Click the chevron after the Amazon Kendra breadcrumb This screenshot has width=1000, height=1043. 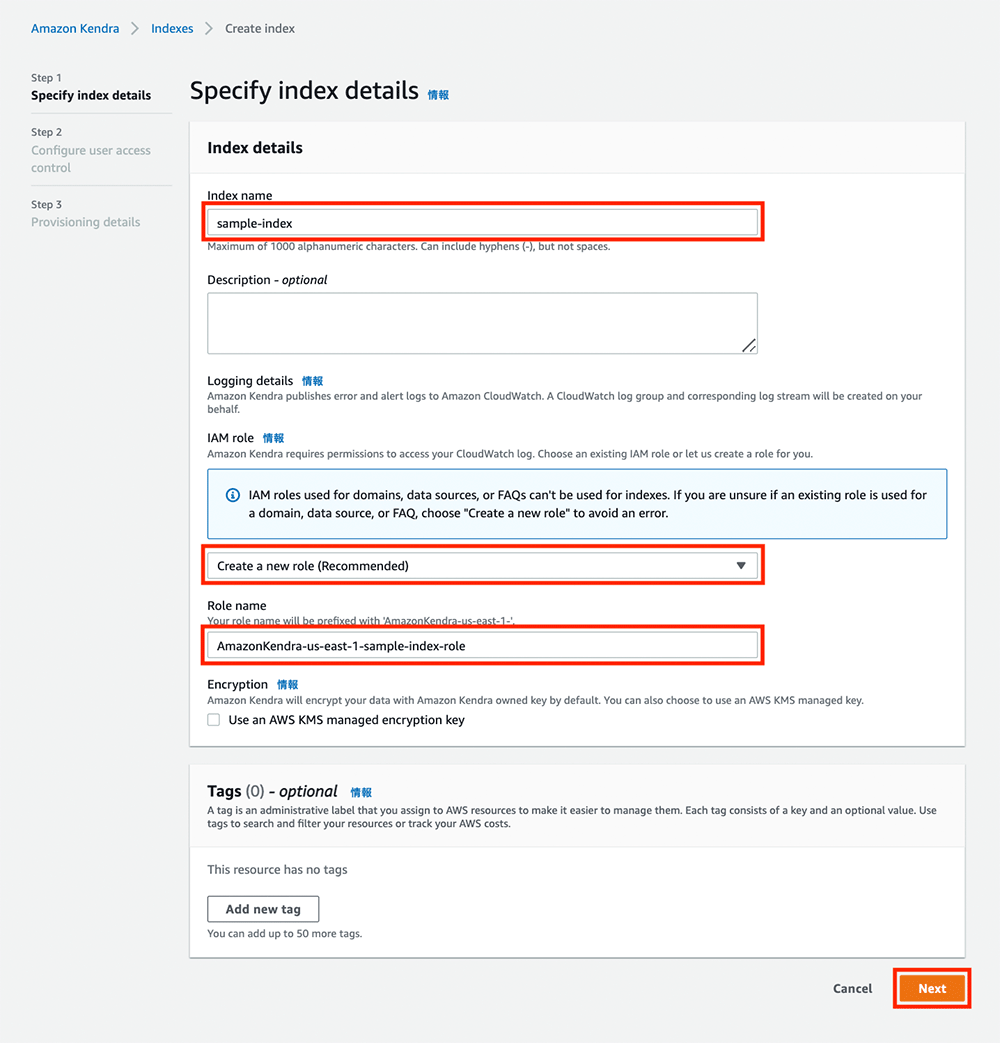coord(134,28)
